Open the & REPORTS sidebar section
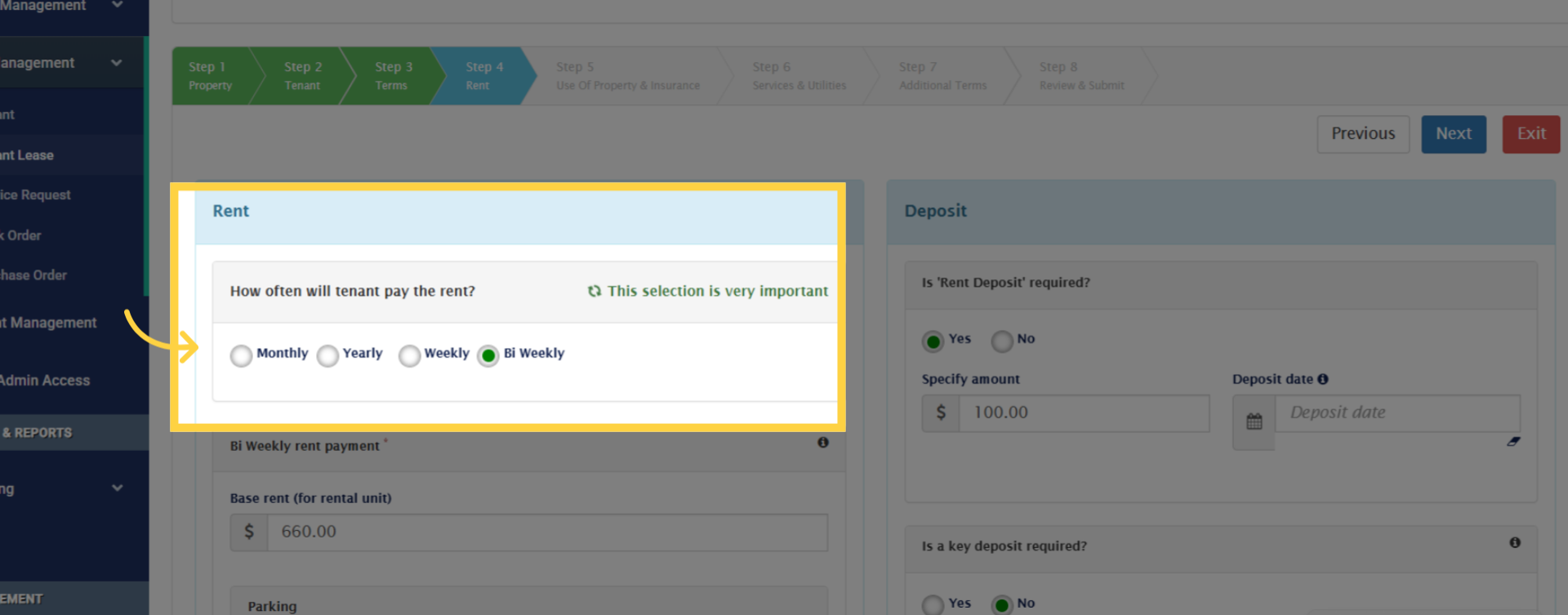 pyautogui.click(x=74, y=433)
